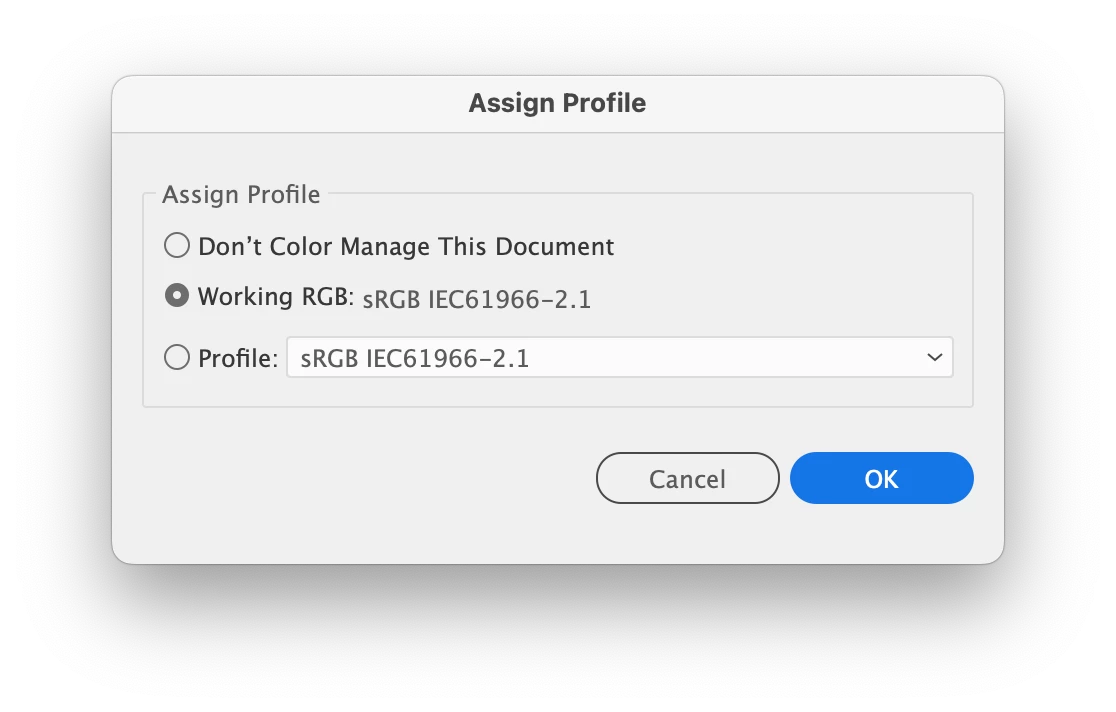This screenshot has width=1116, height=712.
Task: Click the word RGB in Working RGB label
Action: click(327, 296)
